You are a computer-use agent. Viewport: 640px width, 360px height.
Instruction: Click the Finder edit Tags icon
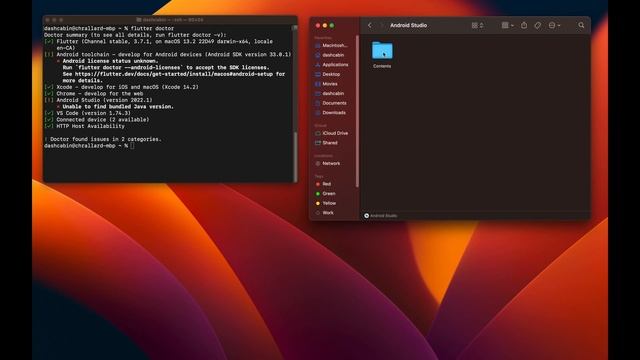pyautogui.click(x=538, y=25)
